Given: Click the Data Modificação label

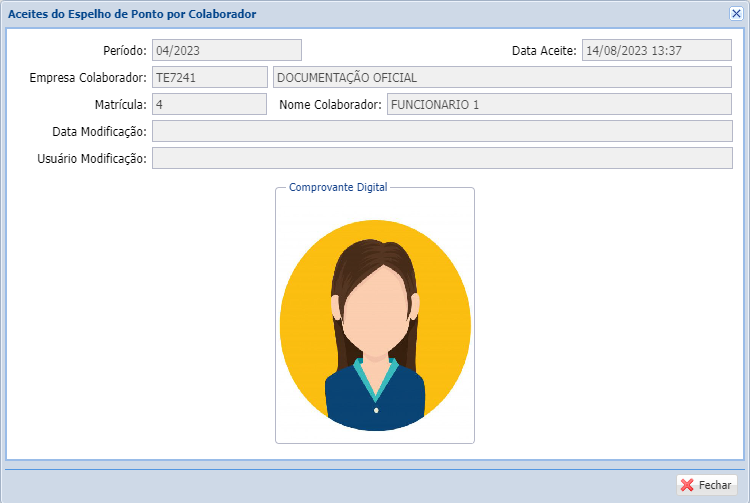Looking at the screenshot, I should pos(99,132).
